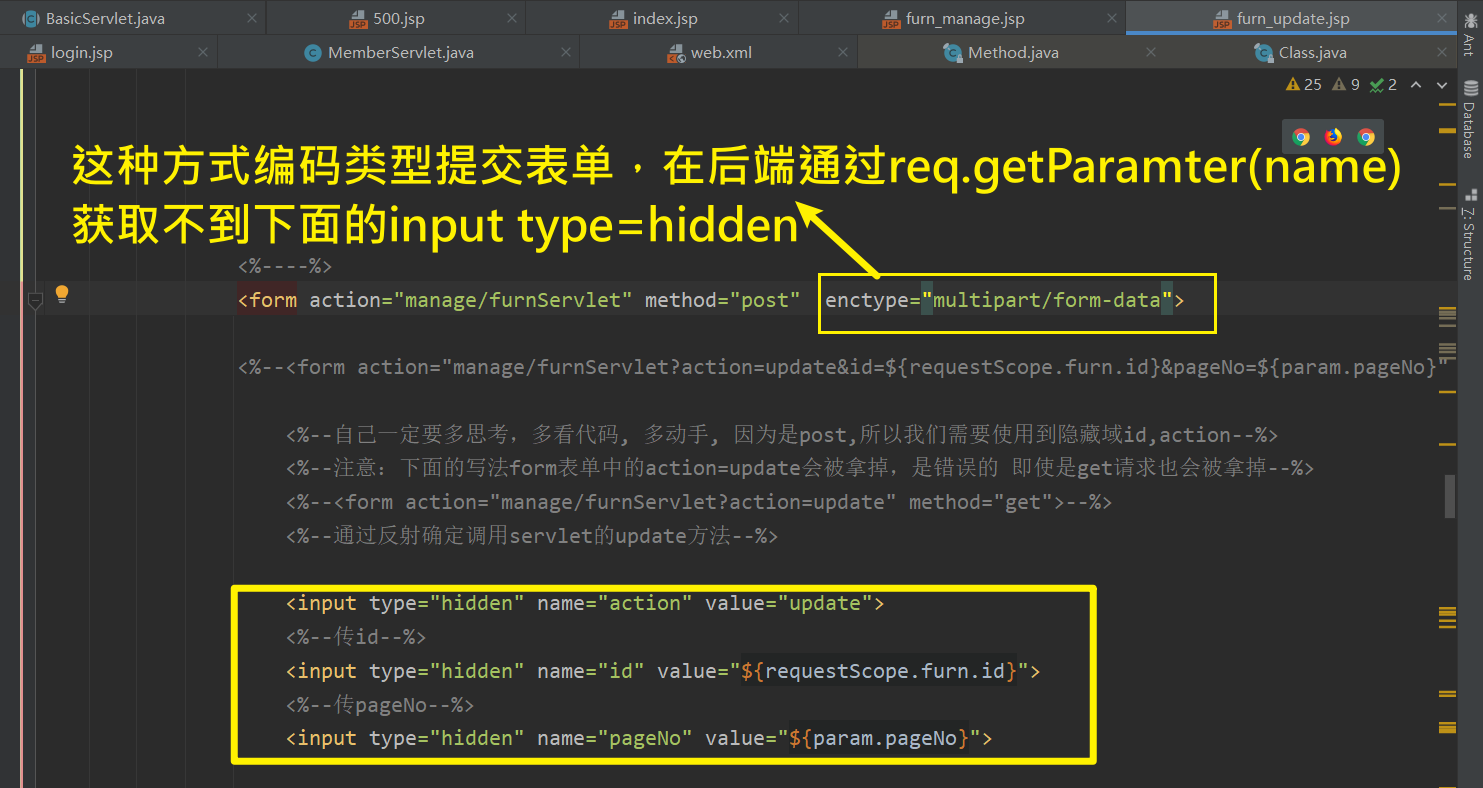Switch to the Method.java tab

[1013, 52]
